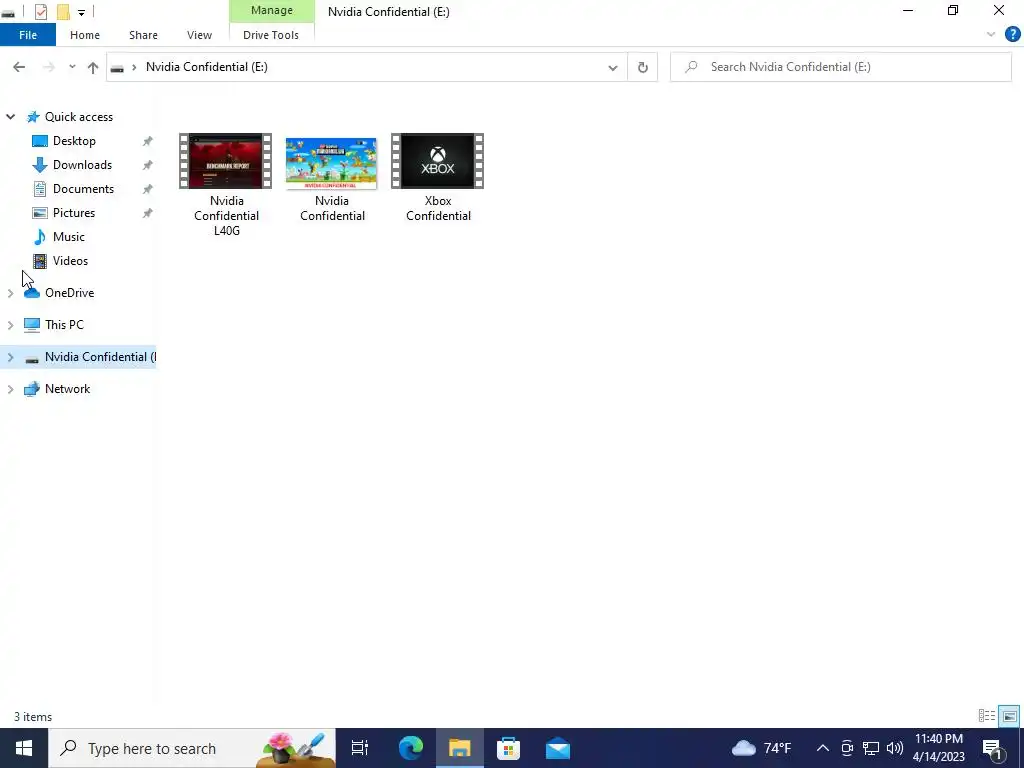Image resolution: width=1024 pixels, height=768 pixels.
Task: Open Desktop from Quick access
Action: pos(74,141)
